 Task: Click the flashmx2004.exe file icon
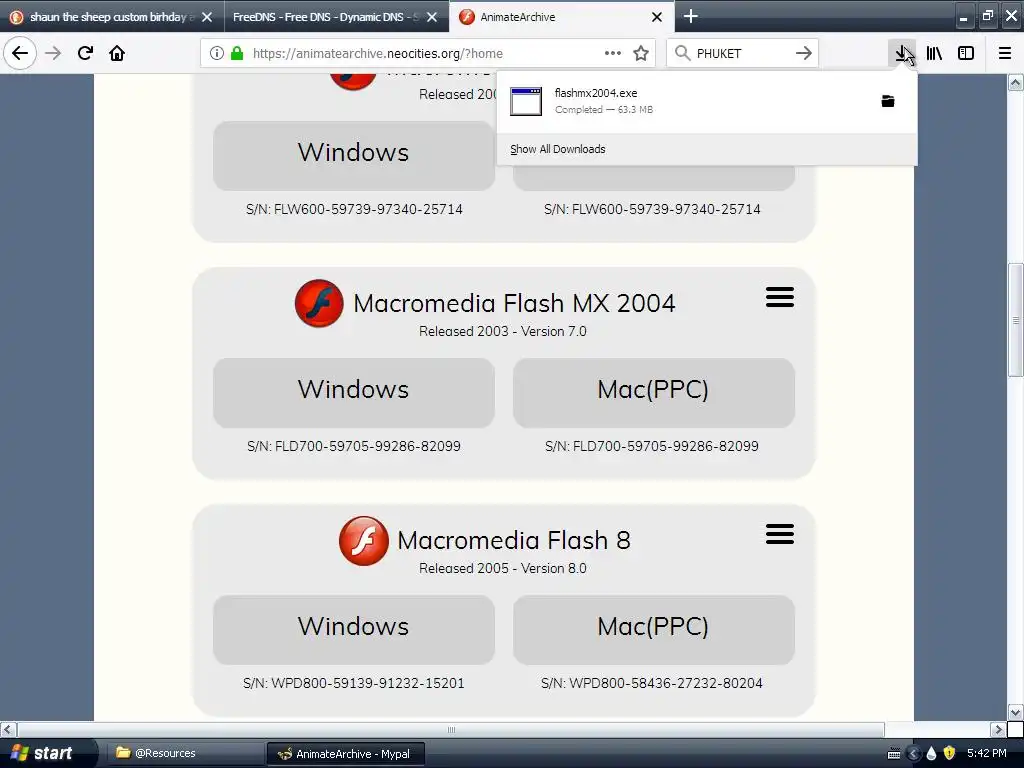click(526, 101)
